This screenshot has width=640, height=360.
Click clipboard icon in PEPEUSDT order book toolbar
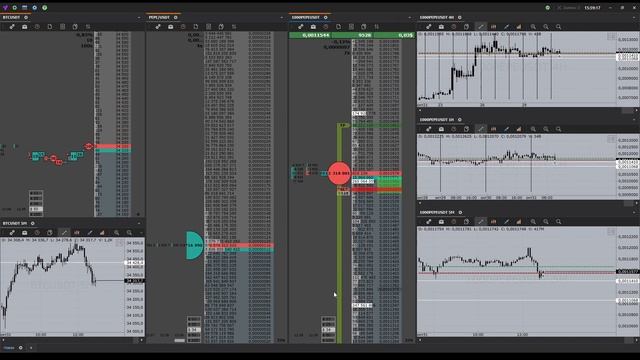pos(221,27)
